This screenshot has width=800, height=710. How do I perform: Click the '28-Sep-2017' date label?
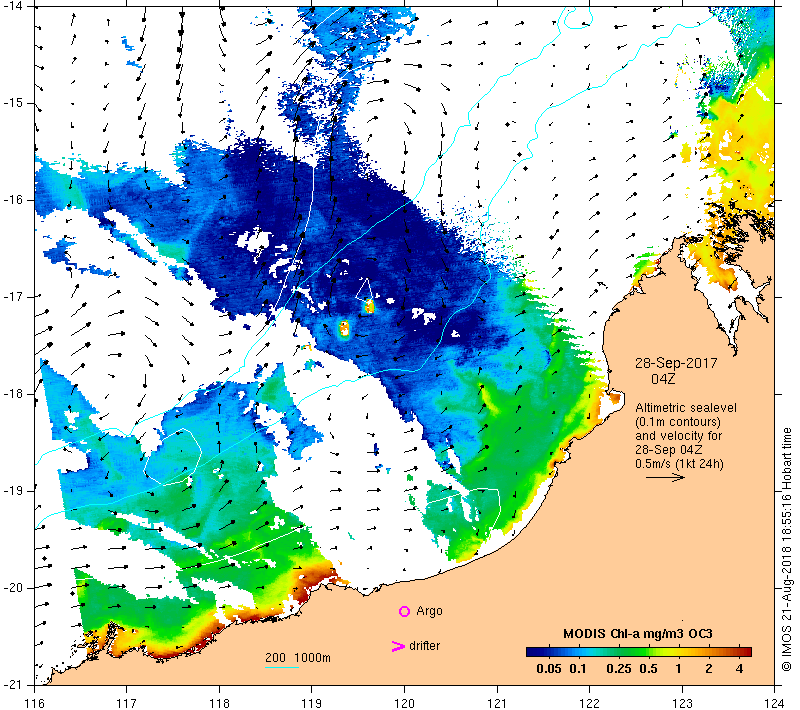[x=676, y=363]
